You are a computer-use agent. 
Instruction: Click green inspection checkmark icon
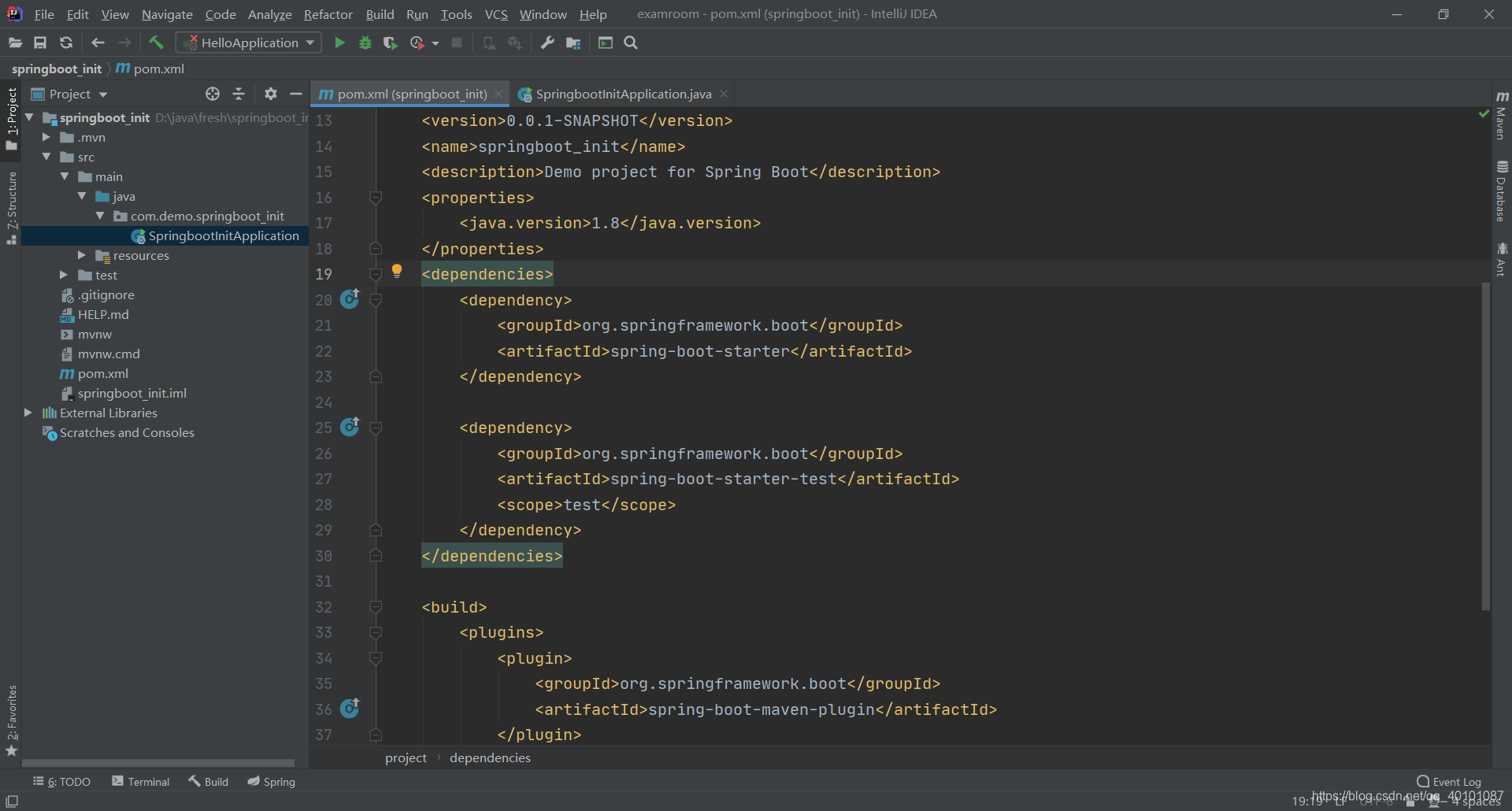pos(1484,114)
